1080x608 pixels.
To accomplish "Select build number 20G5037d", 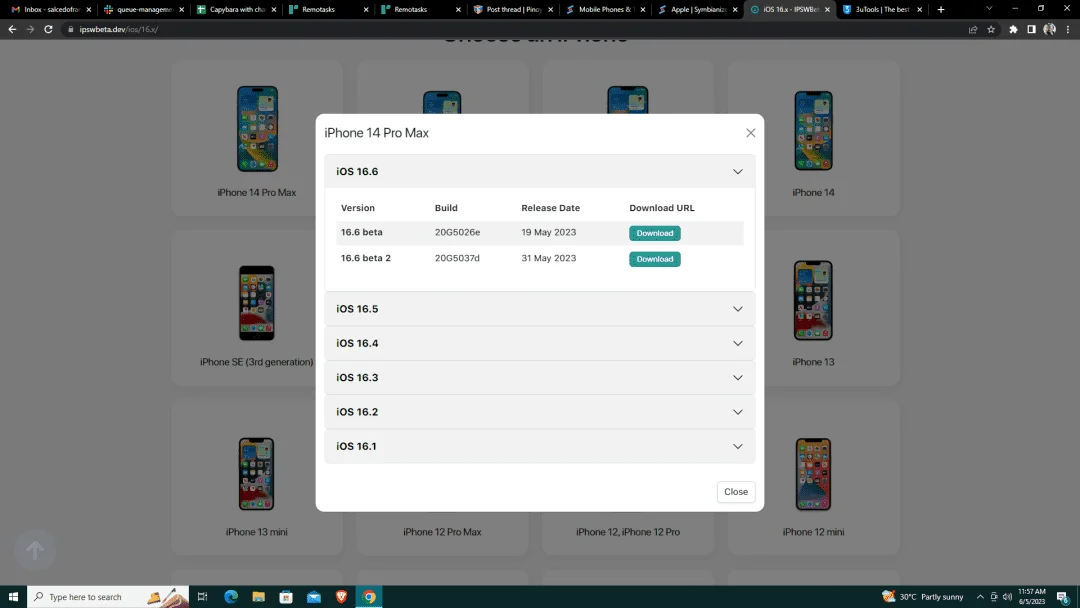I will [457, 258].
